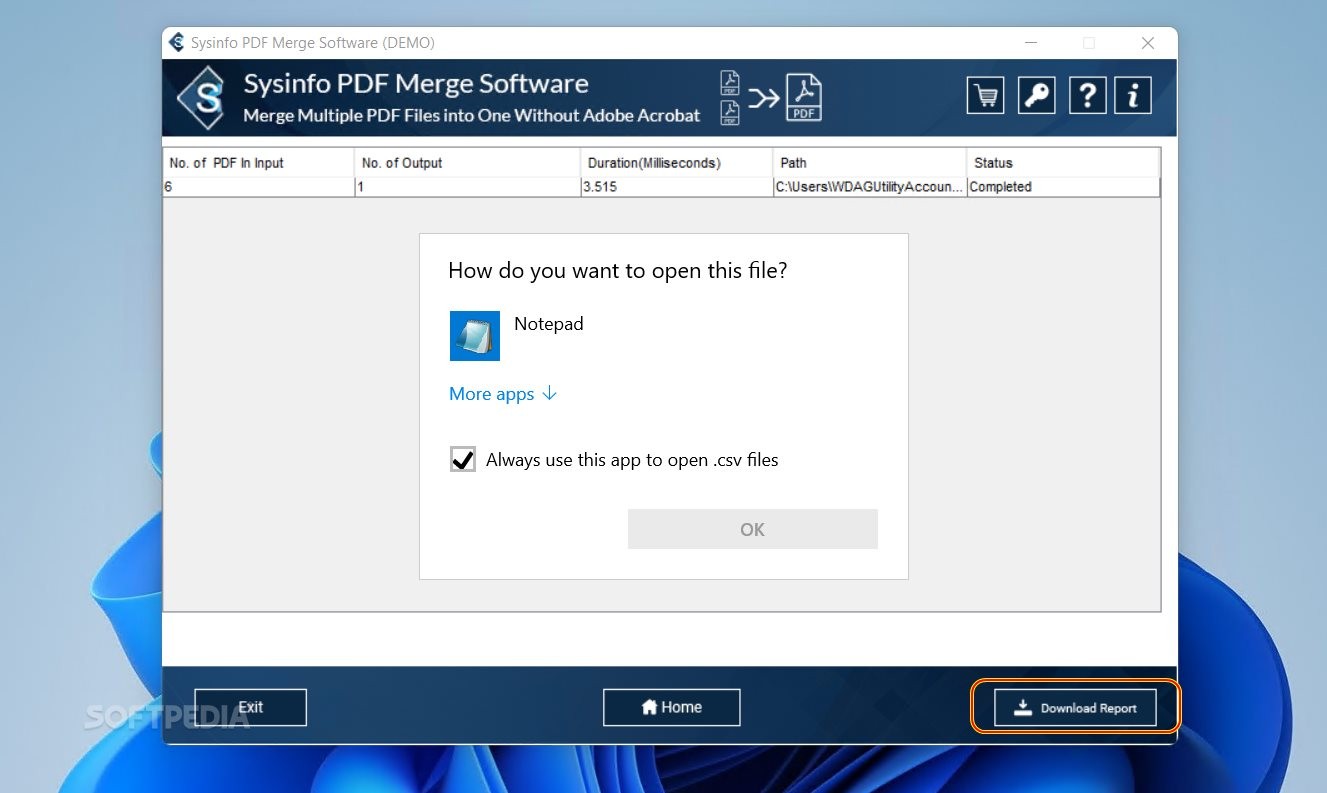Image resolution: width=1327 pixels, height=793 pixels.
Task: Choose the Notepad app label
Action: pos(548,324)
